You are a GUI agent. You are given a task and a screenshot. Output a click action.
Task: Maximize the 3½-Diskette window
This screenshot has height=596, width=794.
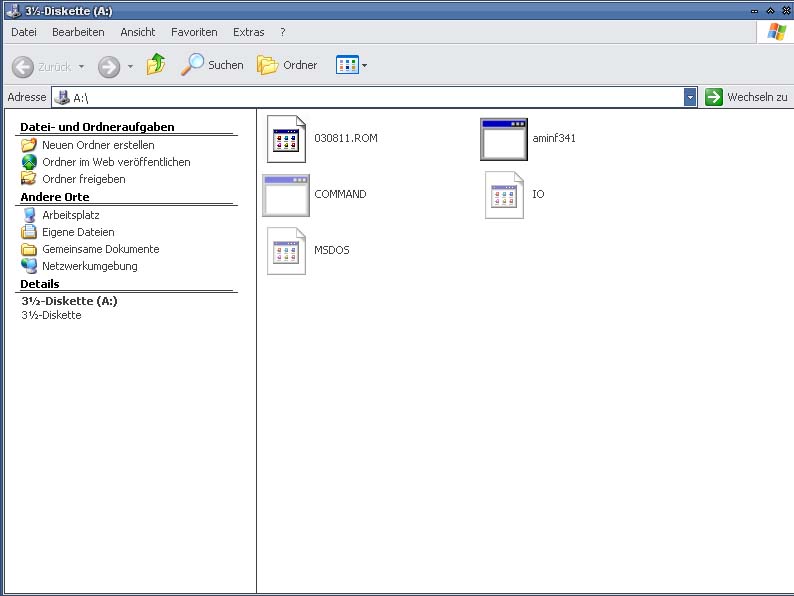pos(770,11)
